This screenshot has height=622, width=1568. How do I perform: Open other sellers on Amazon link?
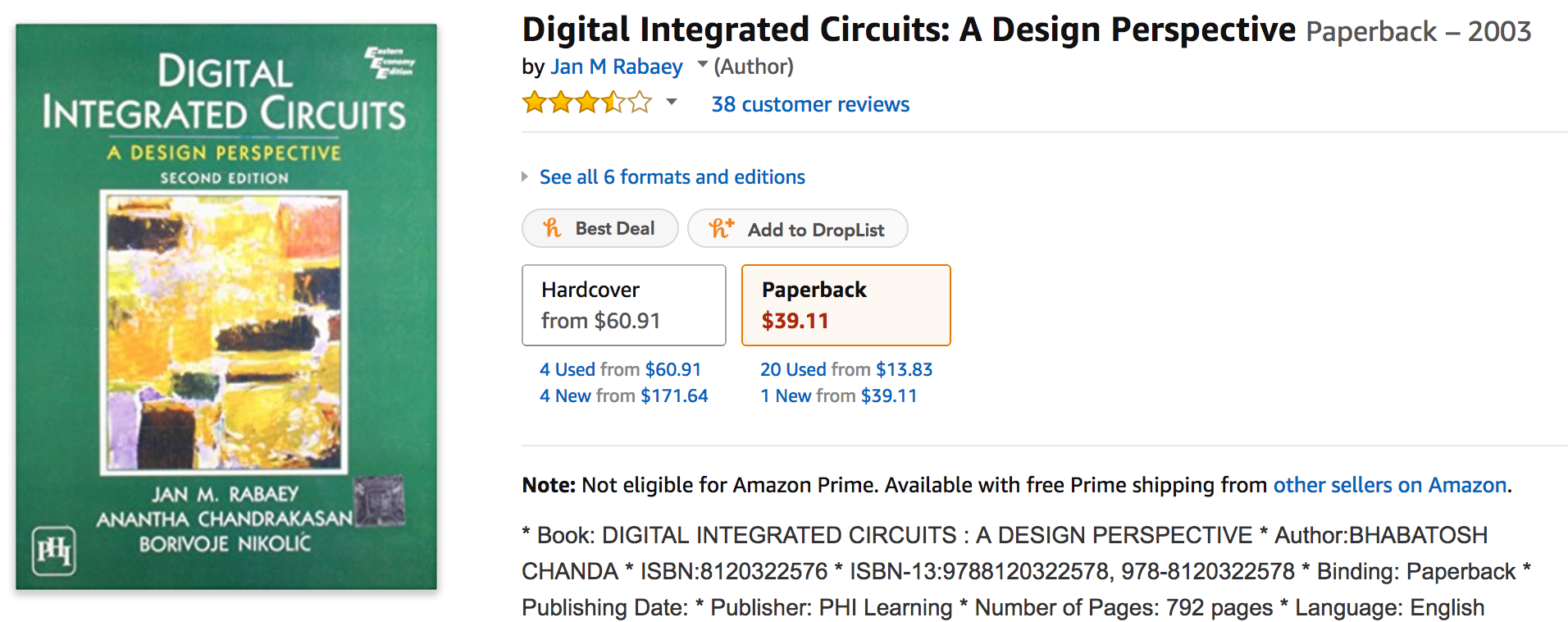pyautogui.click(x=1390, y=485)
